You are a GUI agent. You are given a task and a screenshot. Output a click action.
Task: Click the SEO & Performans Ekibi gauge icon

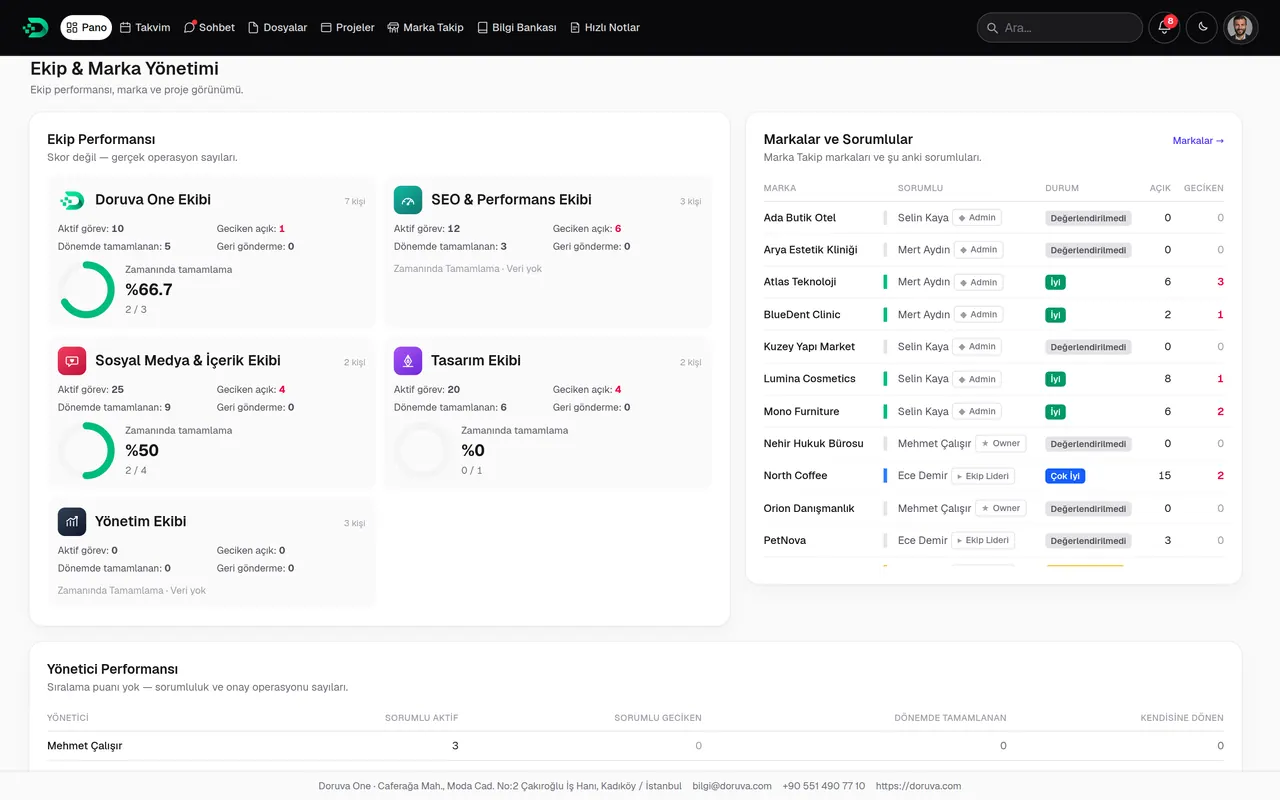point(408,200)
